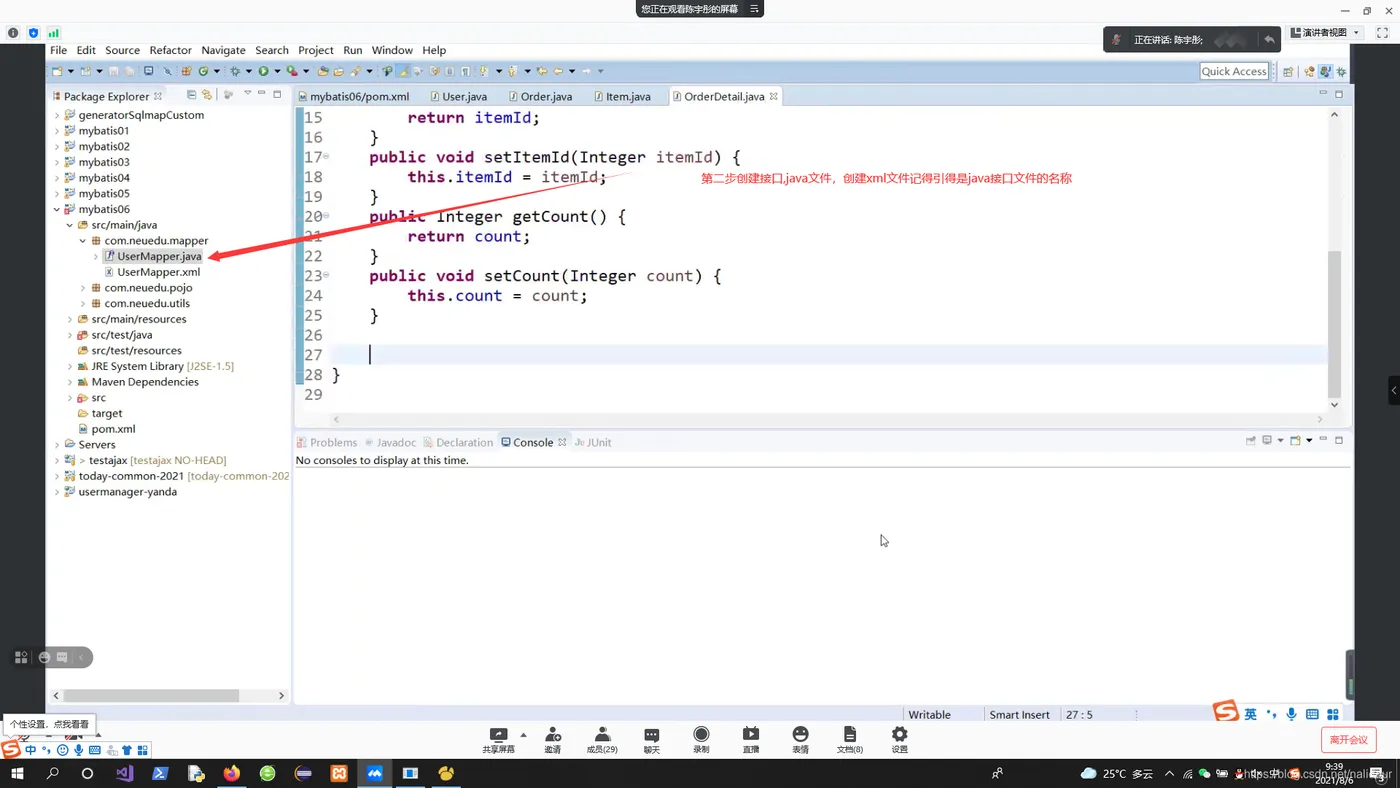1400x788 pixels.
Task: Open Visual Studio from the taskbar
Action: (x=124, y=773)
